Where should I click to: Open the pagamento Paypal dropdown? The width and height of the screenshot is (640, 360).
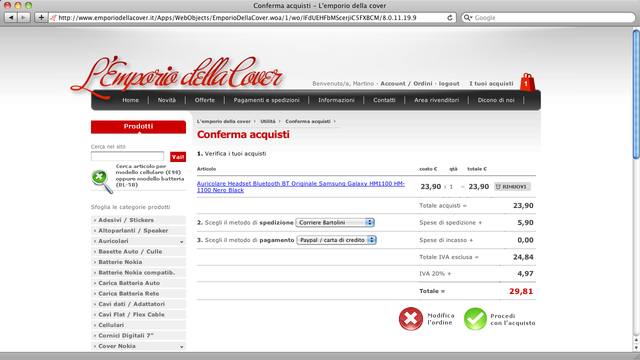coord(336,240)
